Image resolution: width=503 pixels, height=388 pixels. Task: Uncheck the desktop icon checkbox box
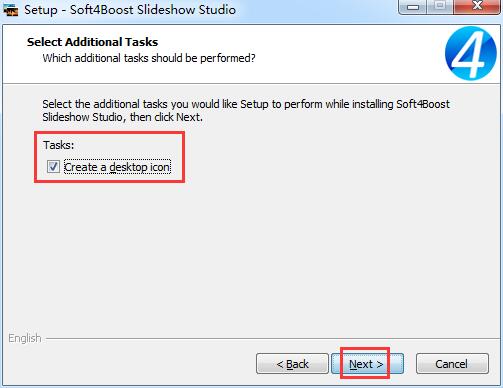(x=53, y=167)
